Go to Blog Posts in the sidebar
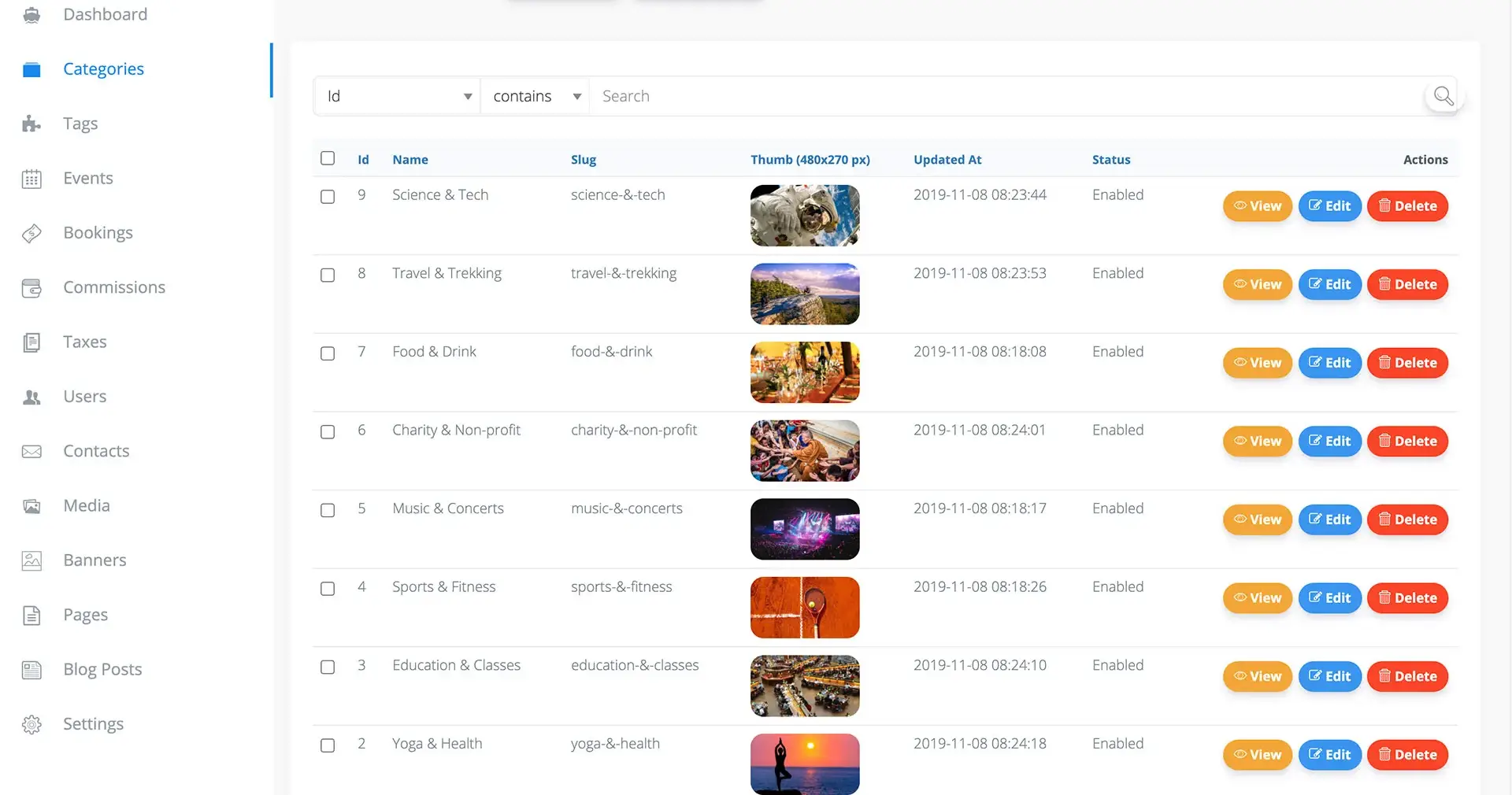This screenshot has height=795, width=1512. [x=102, y=669]
